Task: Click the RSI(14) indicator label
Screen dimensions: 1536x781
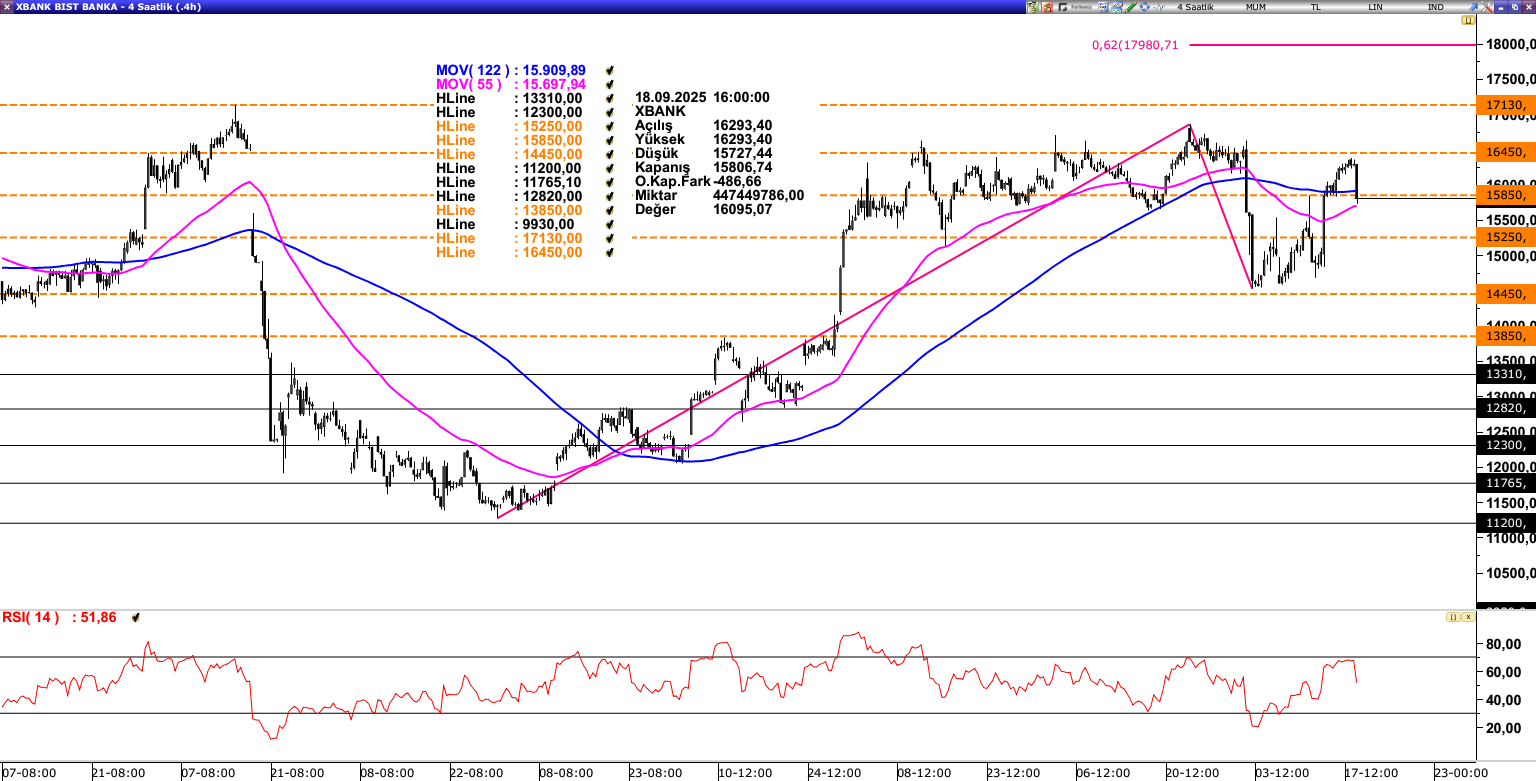Action: click(x=31, y=618)
